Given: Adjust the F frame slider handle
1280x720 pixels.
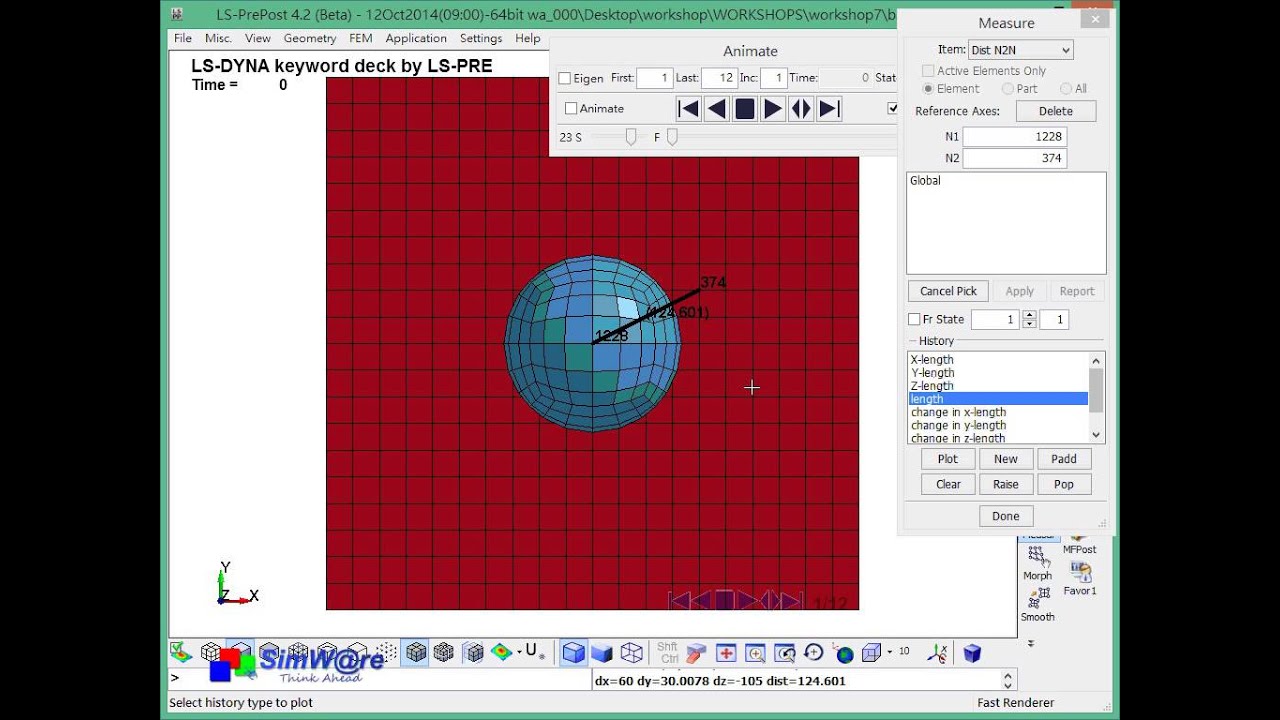Looking at the screenshot, I should pyautogui.click(x=672, y=137).
